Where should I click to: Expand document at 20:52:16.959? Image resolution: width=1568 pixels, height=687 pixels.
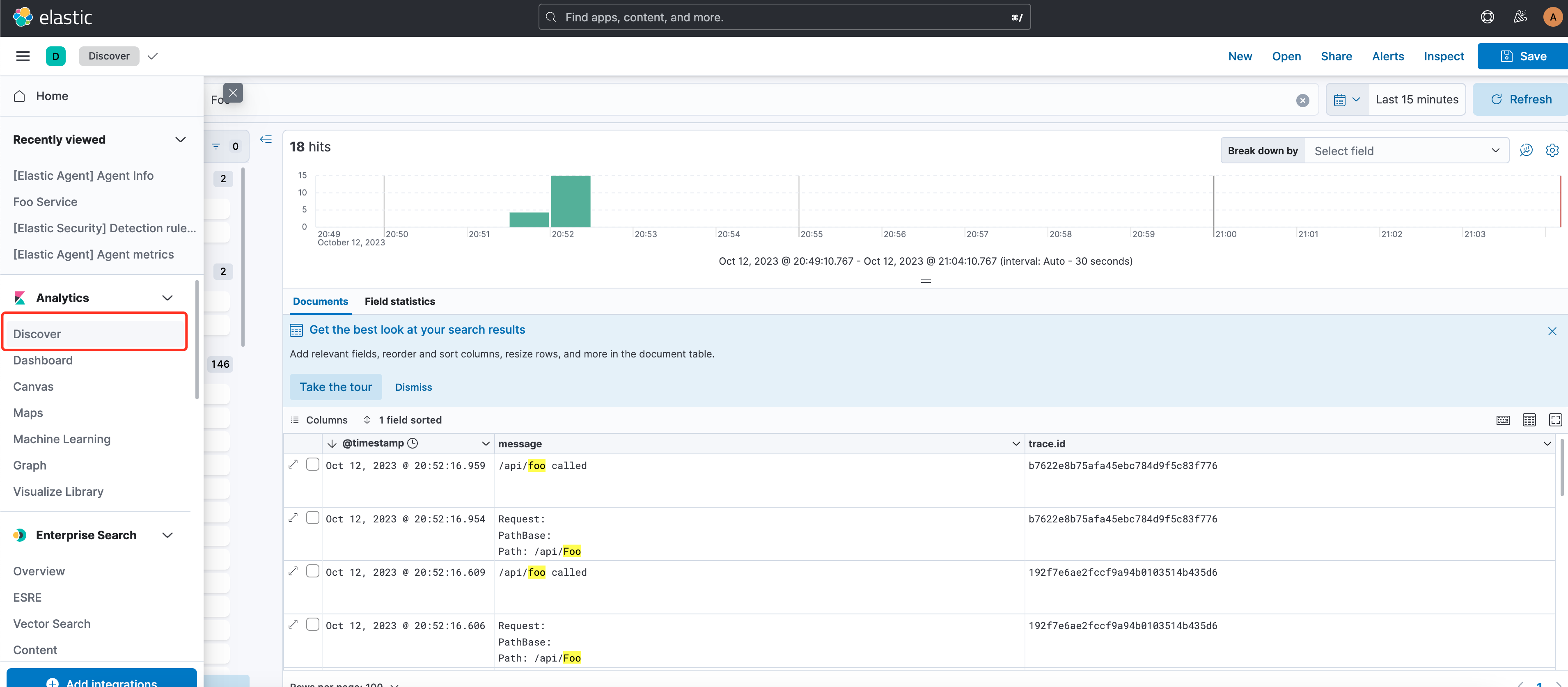pyautogui.click(x=293, y=464)
